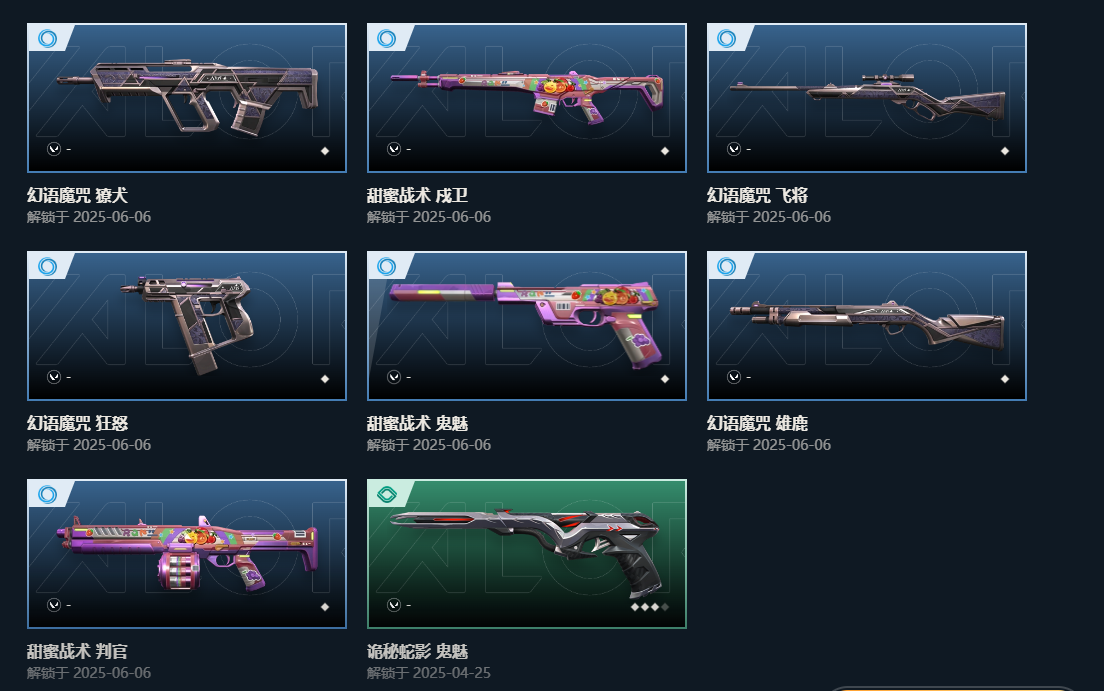Click the VP currency icon on 甜蜜战术 鬼魅 card

coord(394,377)
